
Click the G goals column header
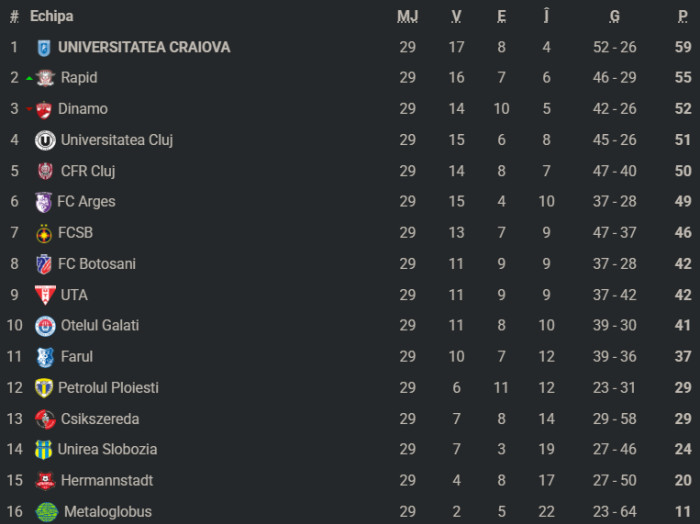615,16
